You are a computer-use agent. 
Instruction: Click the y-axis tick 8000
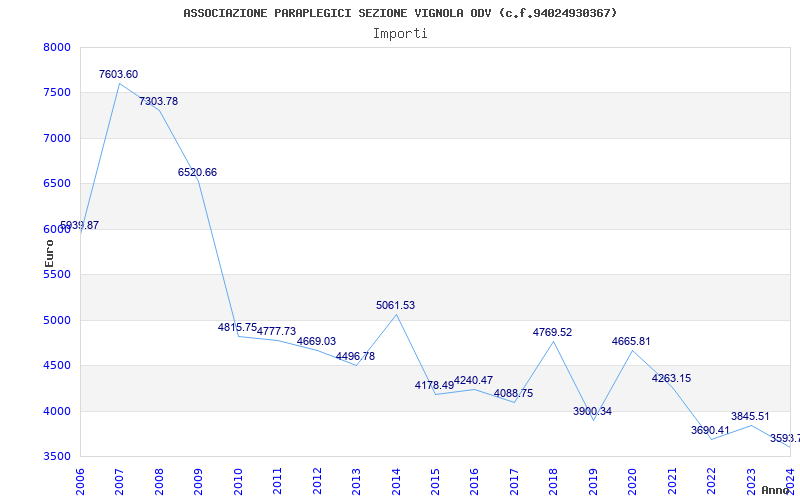tap(57, 47)
